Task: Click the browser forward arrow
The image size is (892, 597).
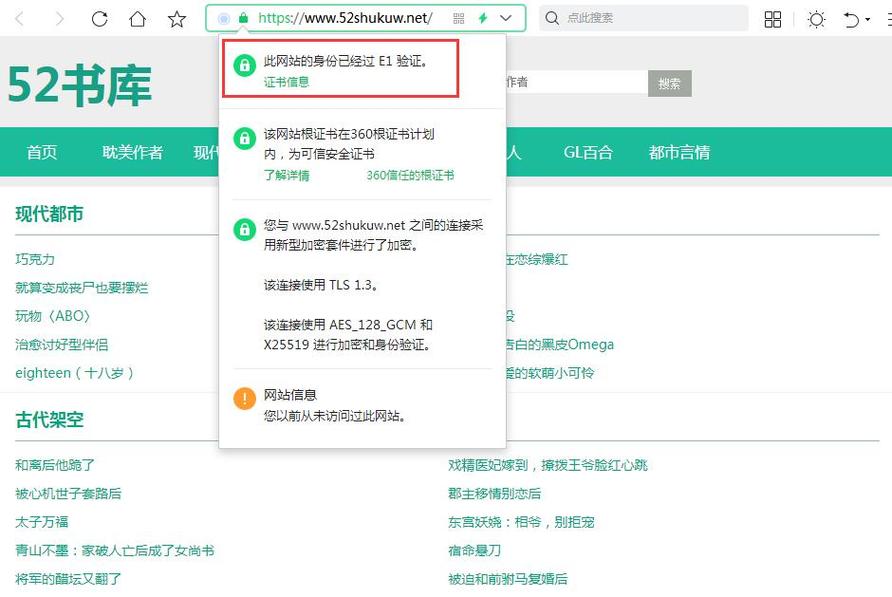Action: click(x=59, y=19)
